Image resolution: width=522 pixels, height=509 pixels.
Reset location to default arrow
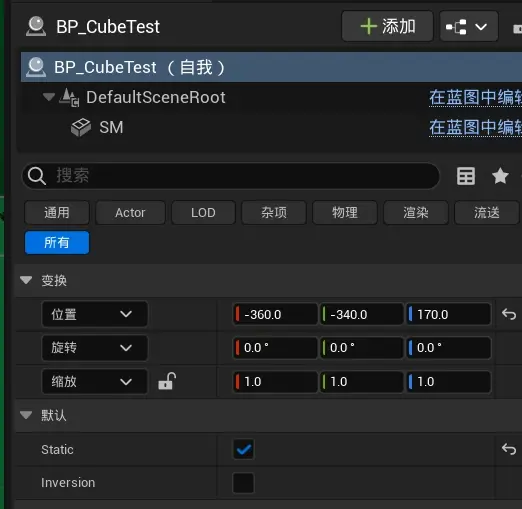[x=509, y=314]
